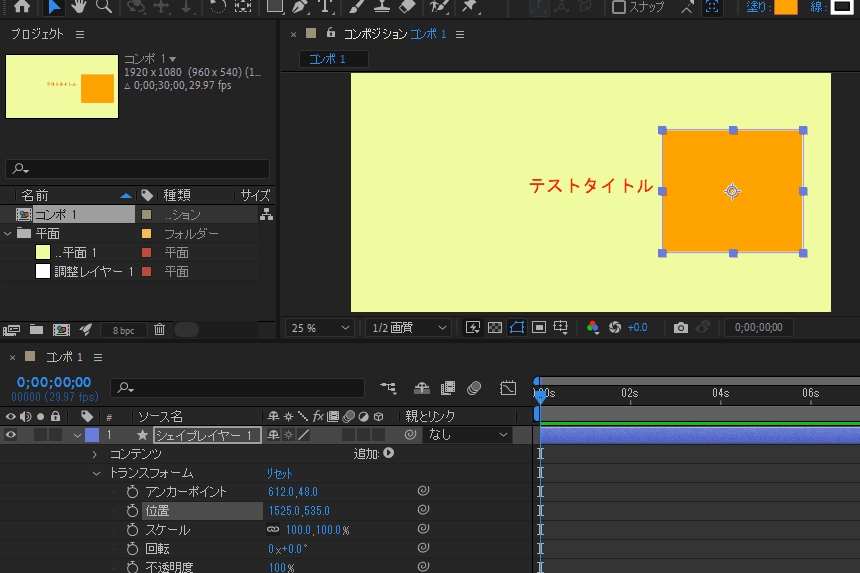Open the プロジェクト panel menu
Viewport: 860px width, 573px height.
point(80,35)
